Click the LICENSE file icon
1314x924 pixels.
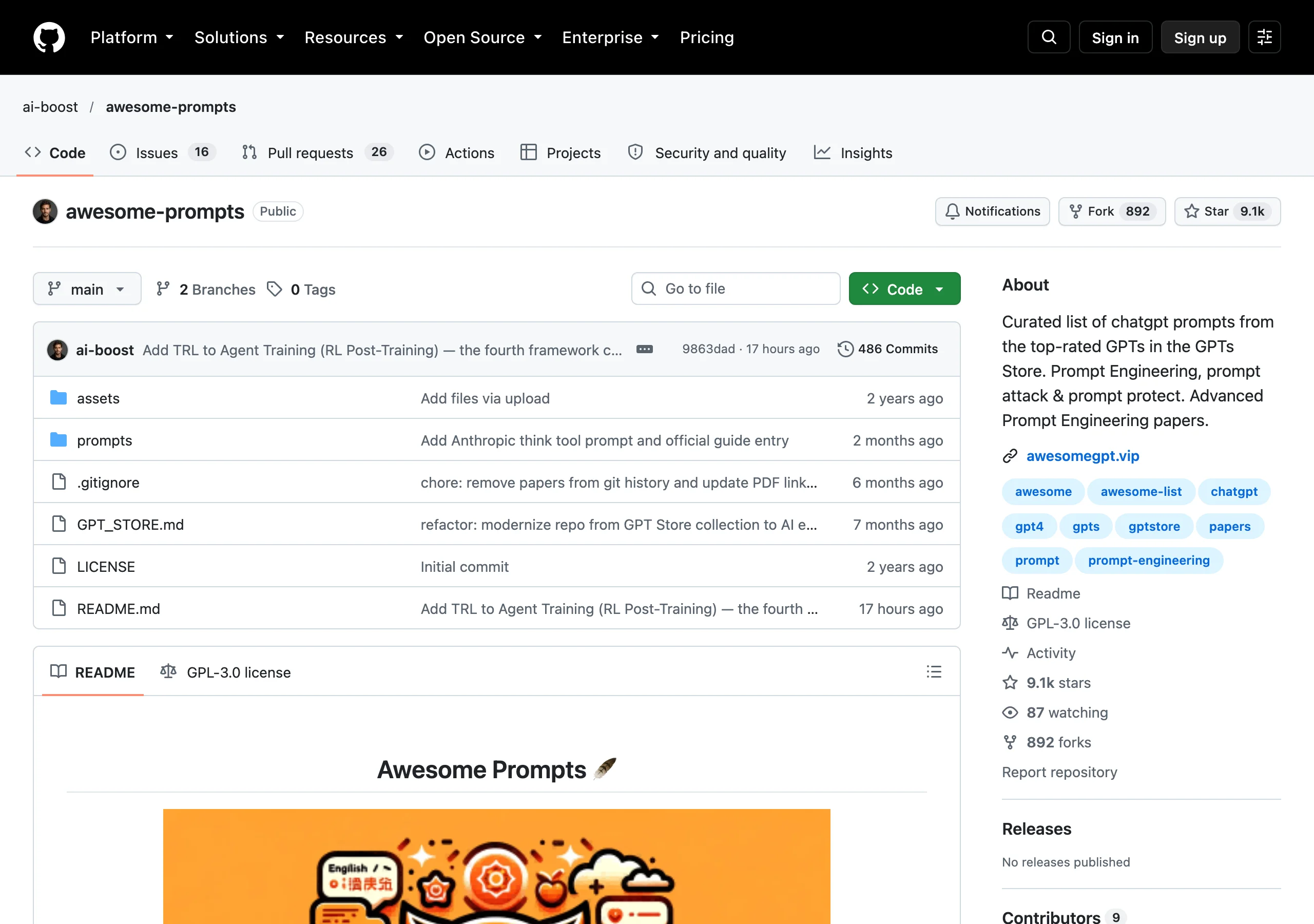point(59,566)
